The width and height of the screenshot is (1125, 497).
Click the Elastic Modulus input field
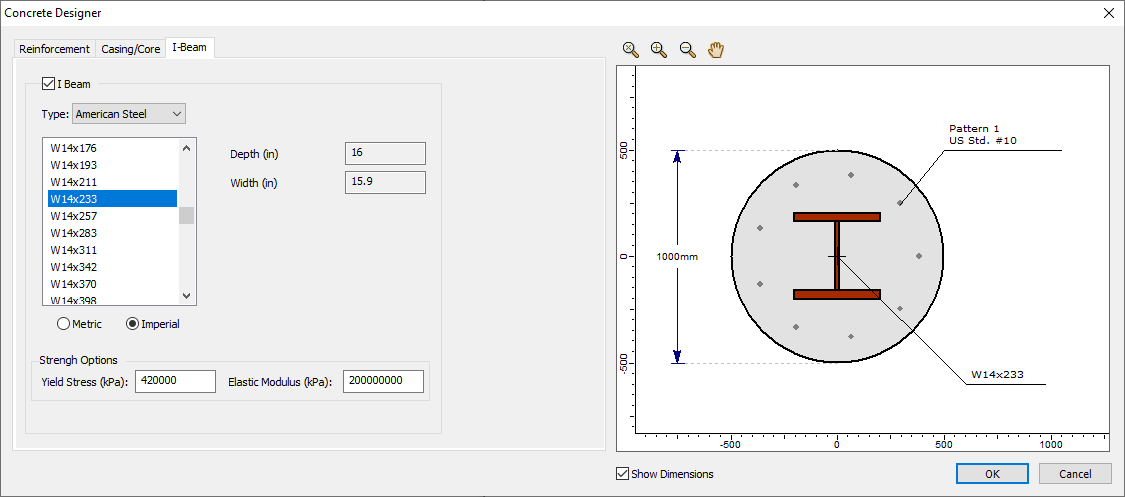click(383, 382)
